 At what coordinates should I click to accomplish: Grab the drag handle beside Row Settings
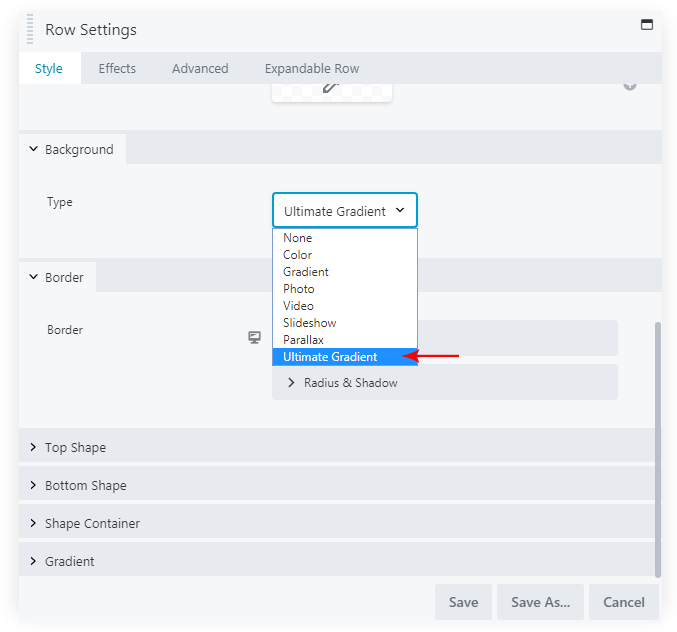coord(30,29)
